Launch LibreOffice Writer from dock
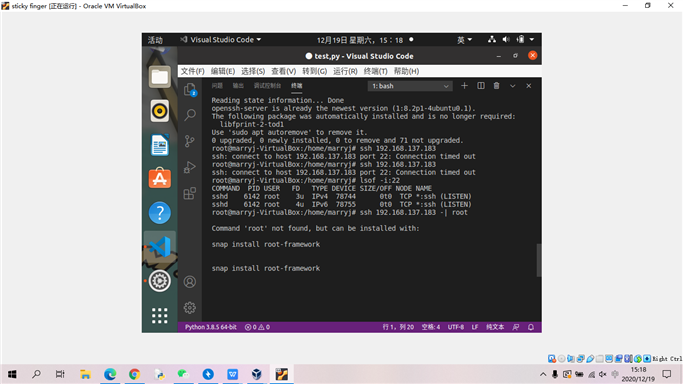Screen dimensions: 683x384 coord(160,145)
